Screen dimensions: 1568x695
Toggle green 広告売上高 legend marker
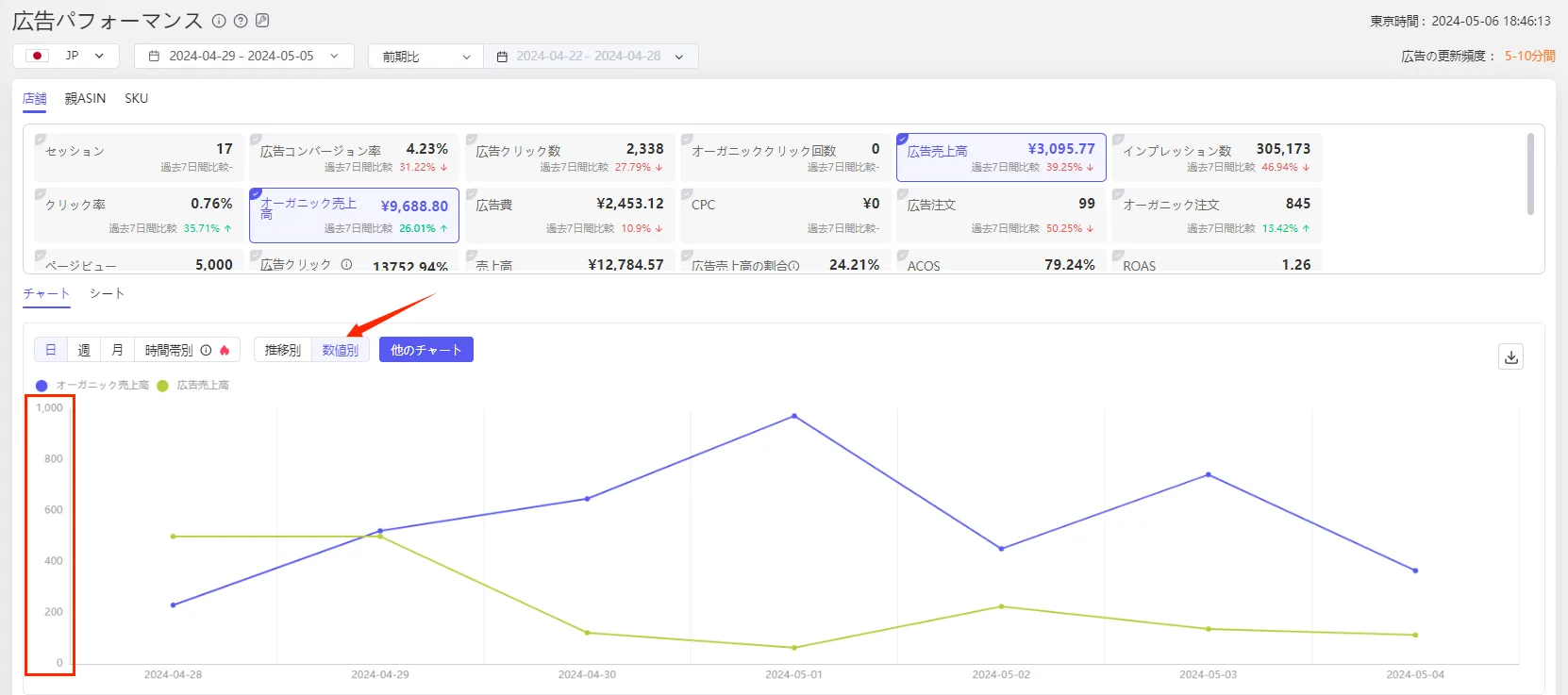pos(162,386)
